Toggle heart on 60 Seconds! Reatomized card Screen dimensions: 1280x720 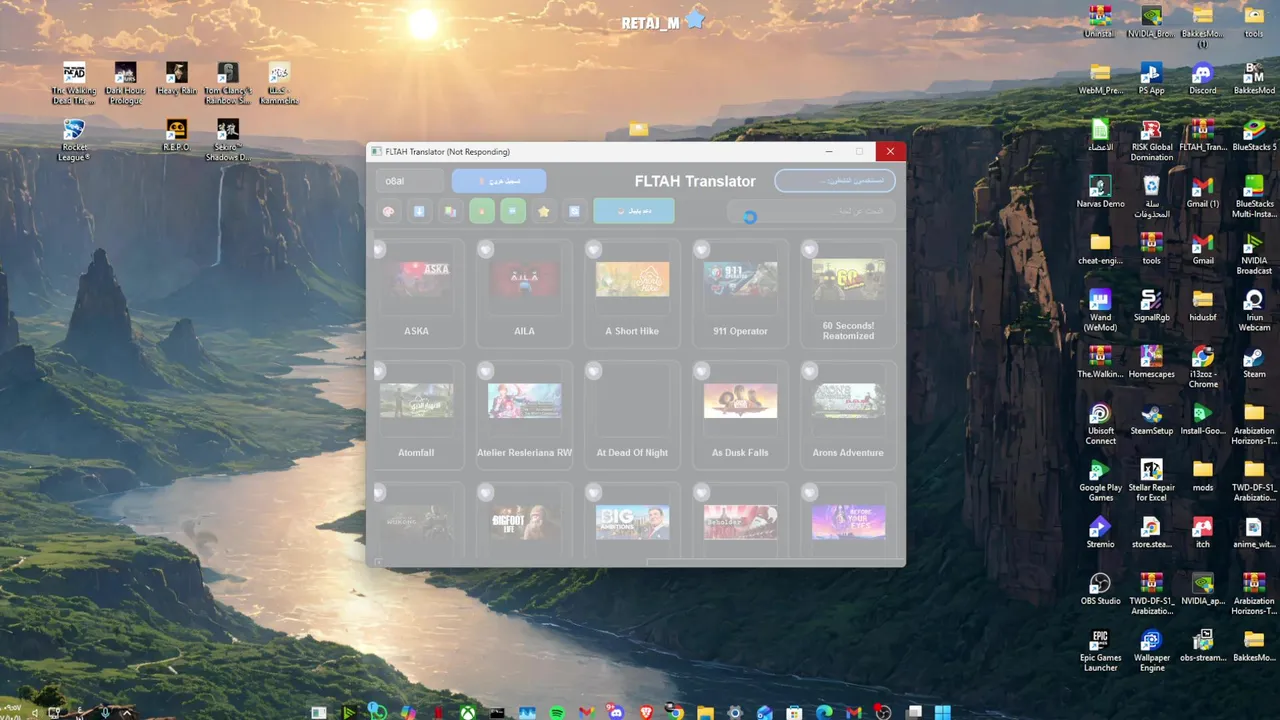click(810, 249)
